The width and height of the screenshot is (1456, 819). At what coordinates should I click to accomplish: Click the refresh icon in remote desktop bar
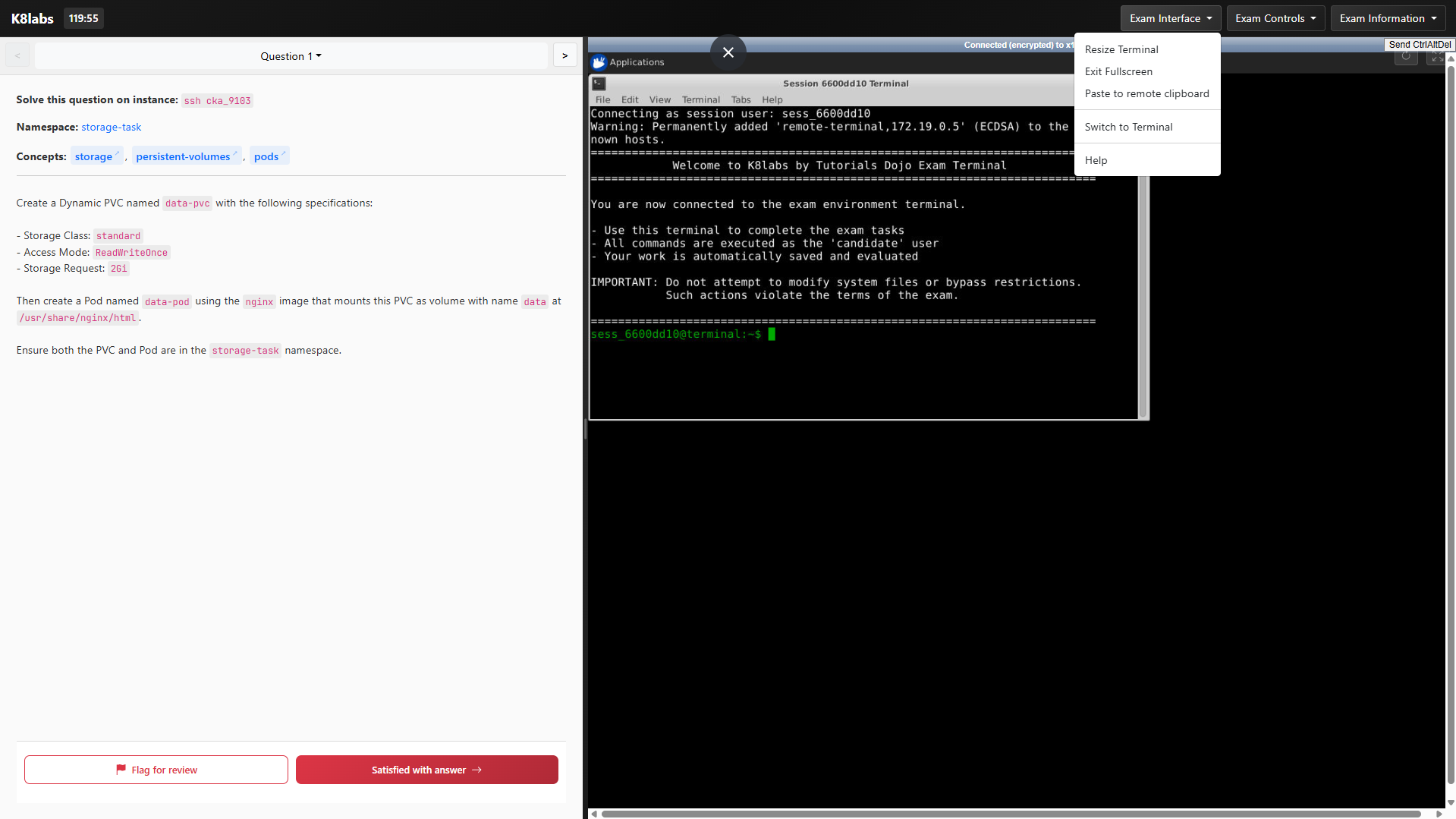(x=1405, y=57)
